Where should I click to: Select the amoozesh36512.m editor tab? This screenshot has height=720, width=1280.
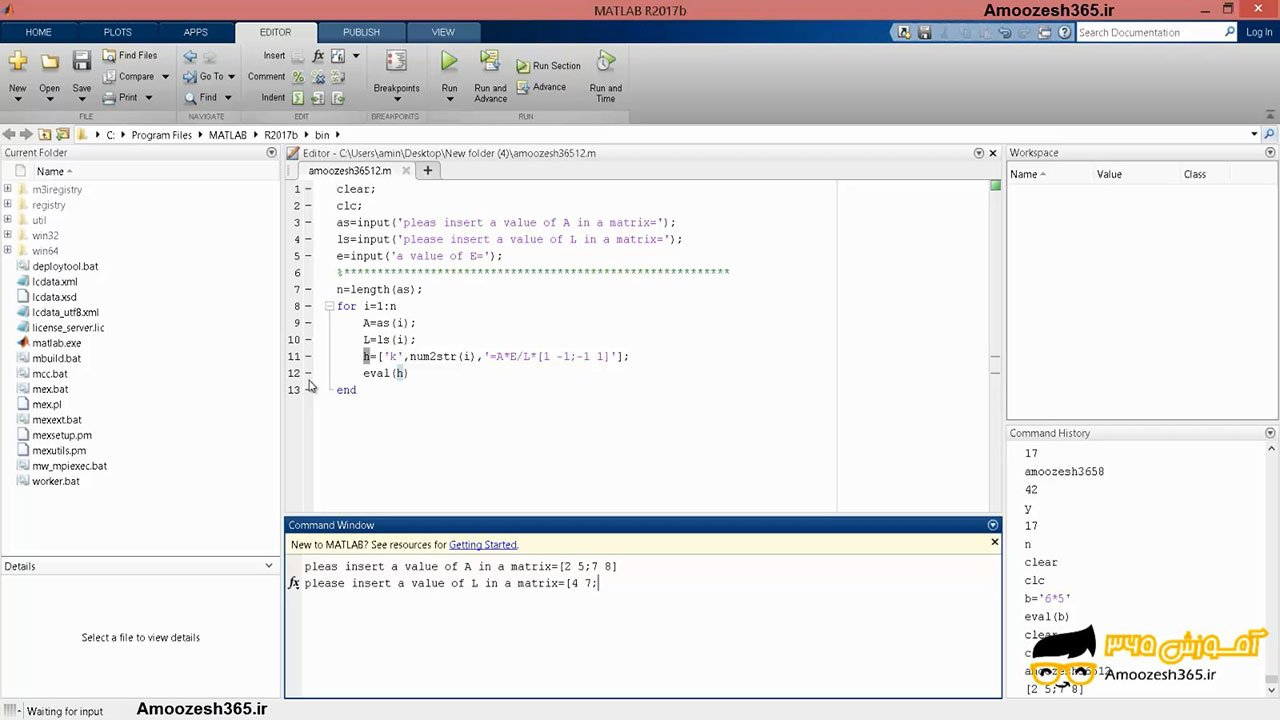349,170
